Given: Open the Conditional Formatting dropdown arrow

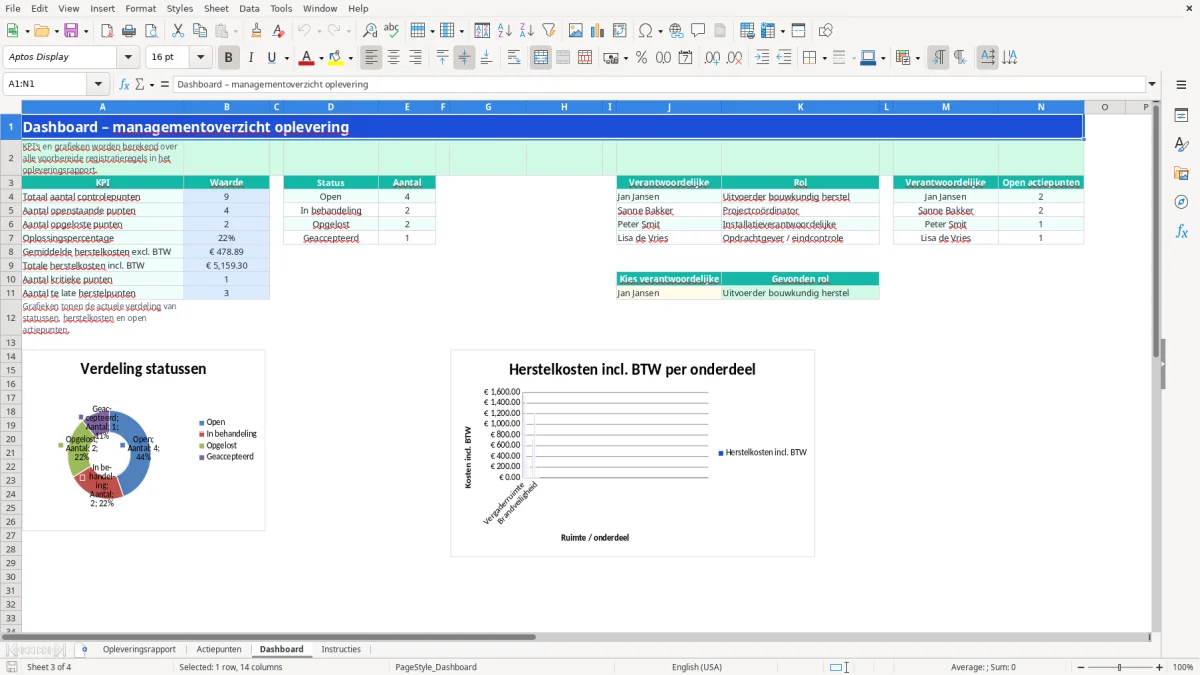Looking at the screenshot, I should click(917, 58).
